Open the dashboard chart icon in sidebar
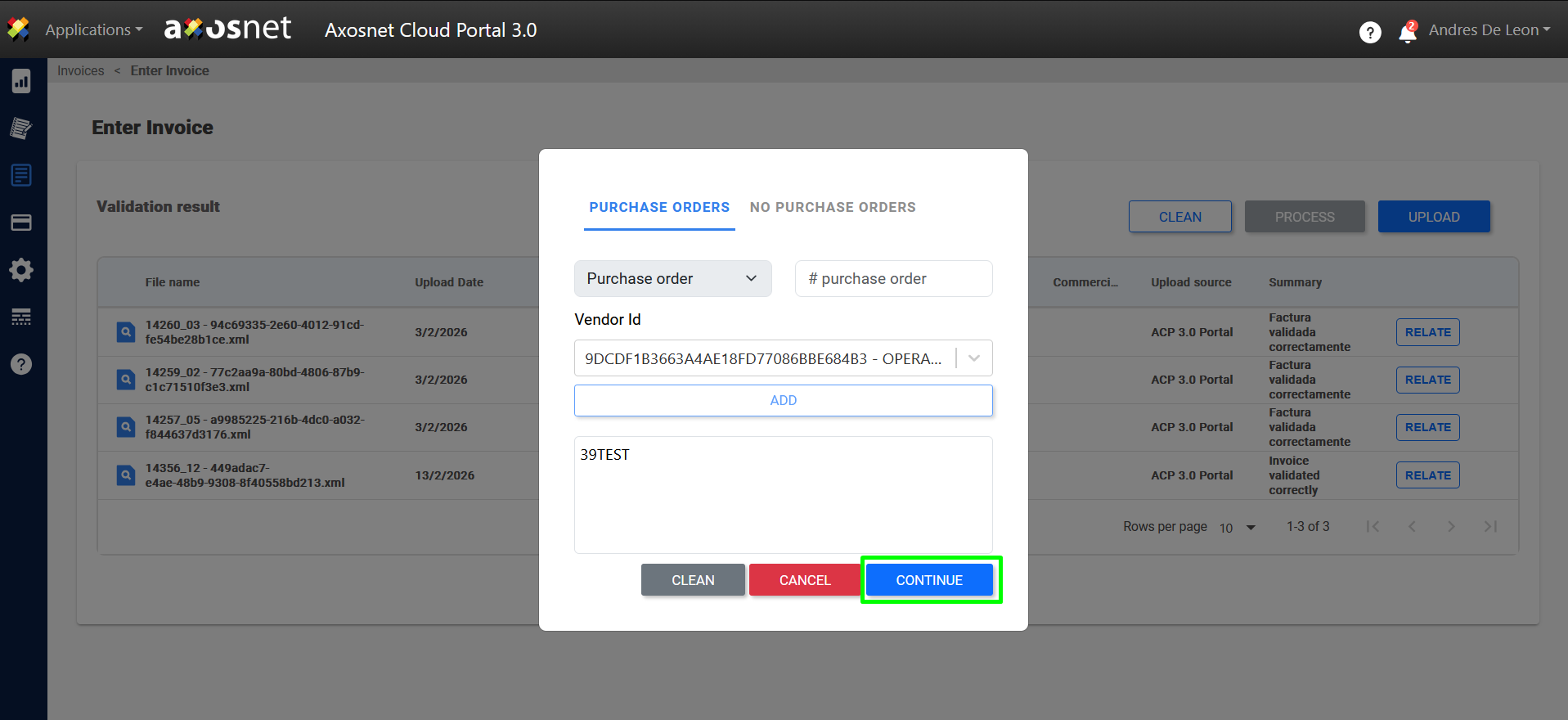The image size is (1568, 720). (x=21, y=81)
